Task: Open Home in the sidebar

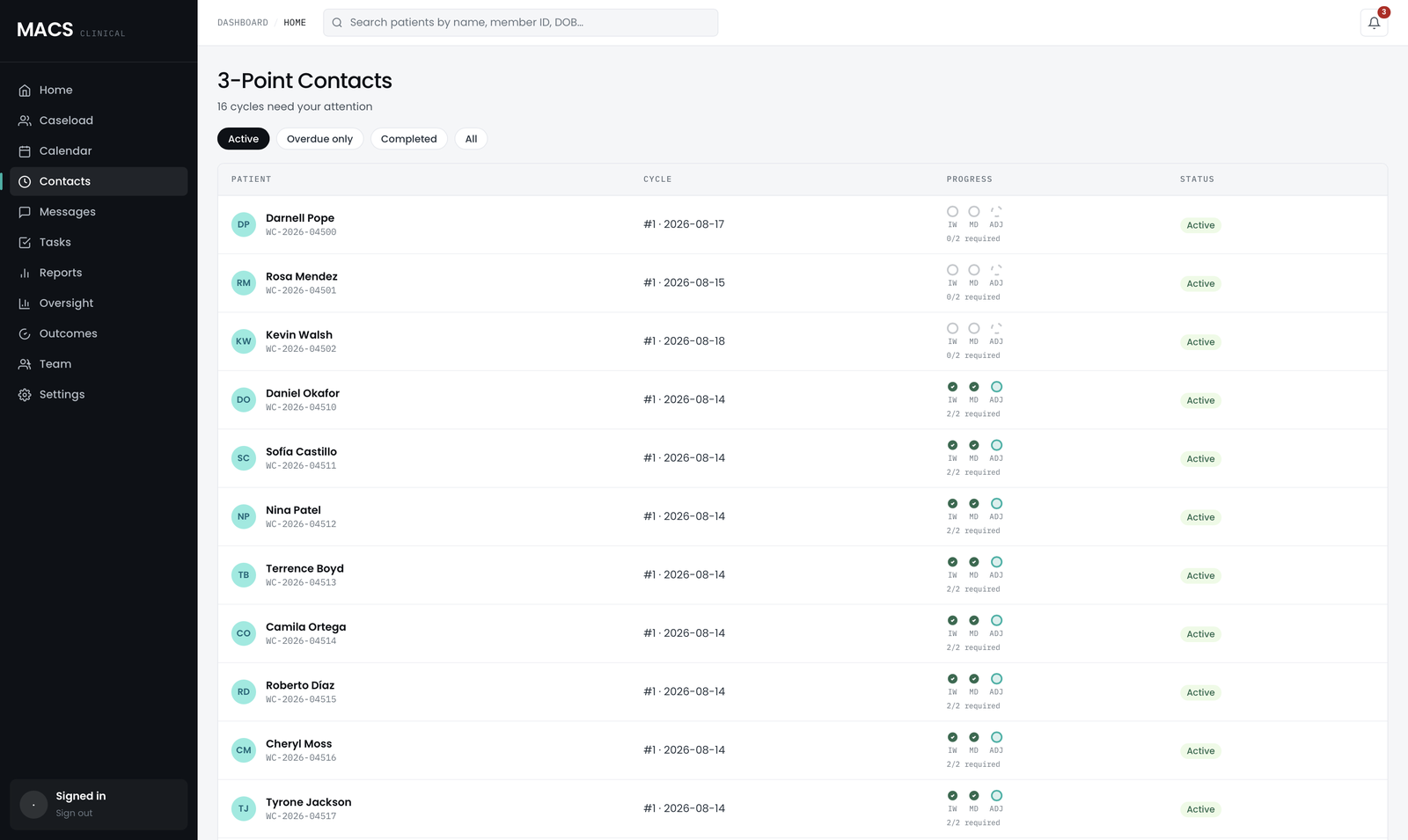Action: [x=99, y=91]
